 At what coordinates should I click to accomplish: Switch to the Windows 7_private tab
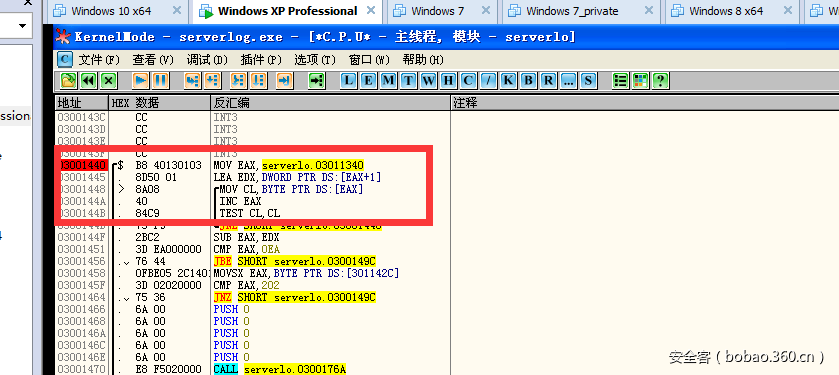click(x=572, y=11)
